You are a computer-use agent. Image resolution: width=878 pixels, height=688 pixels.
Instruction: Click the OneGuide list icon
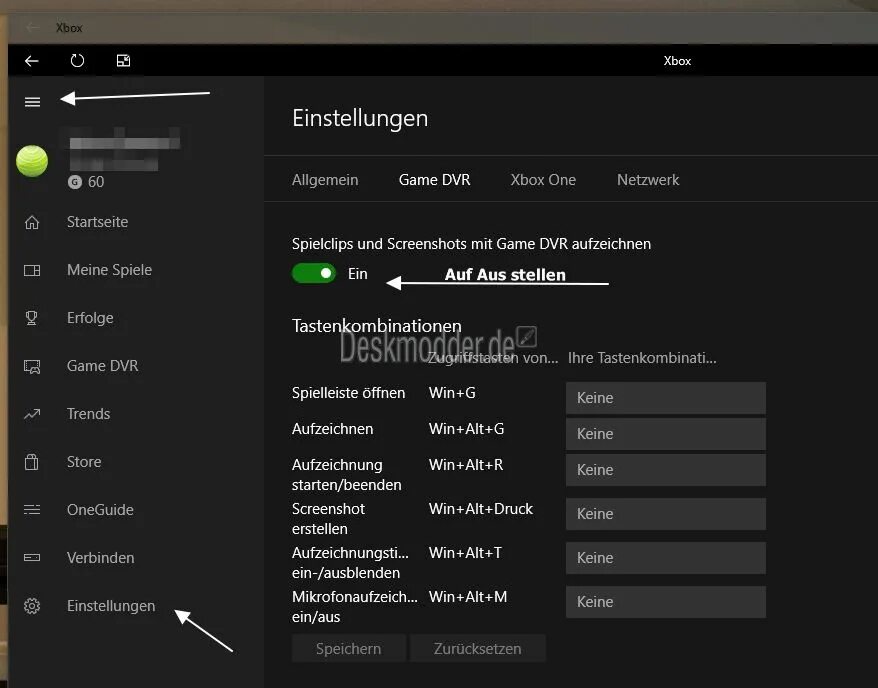pos(32,509)
